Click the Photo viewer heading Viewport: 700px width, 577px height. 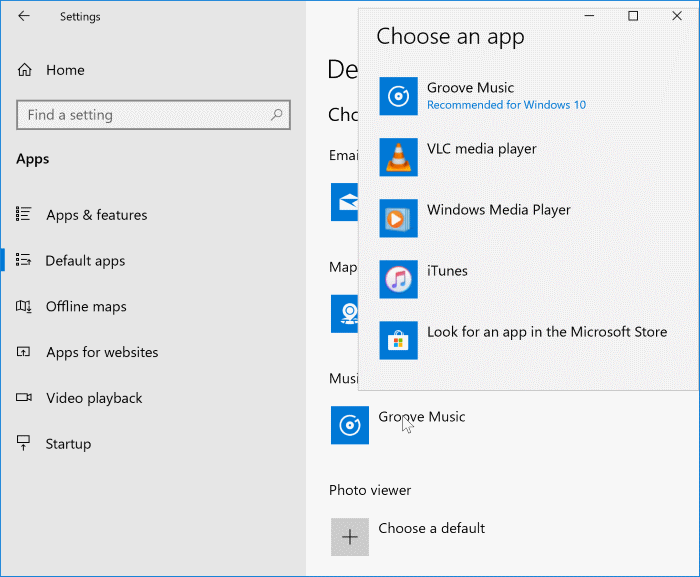(370, 490)
